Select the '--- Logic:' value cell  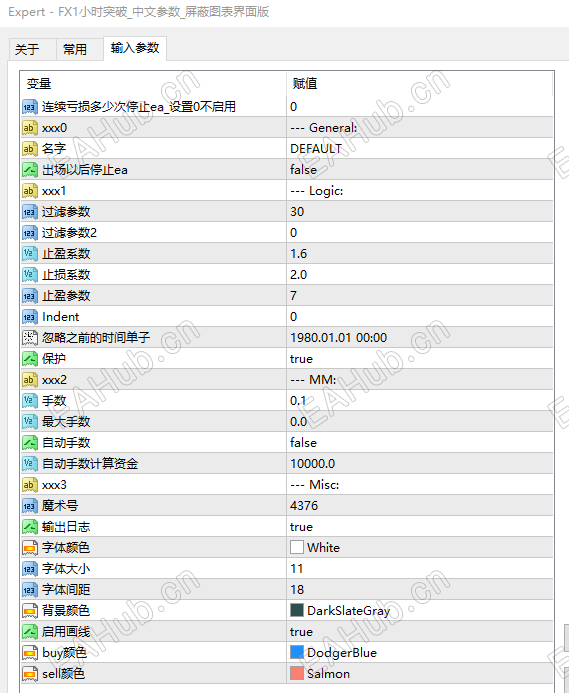click(420, 191)
